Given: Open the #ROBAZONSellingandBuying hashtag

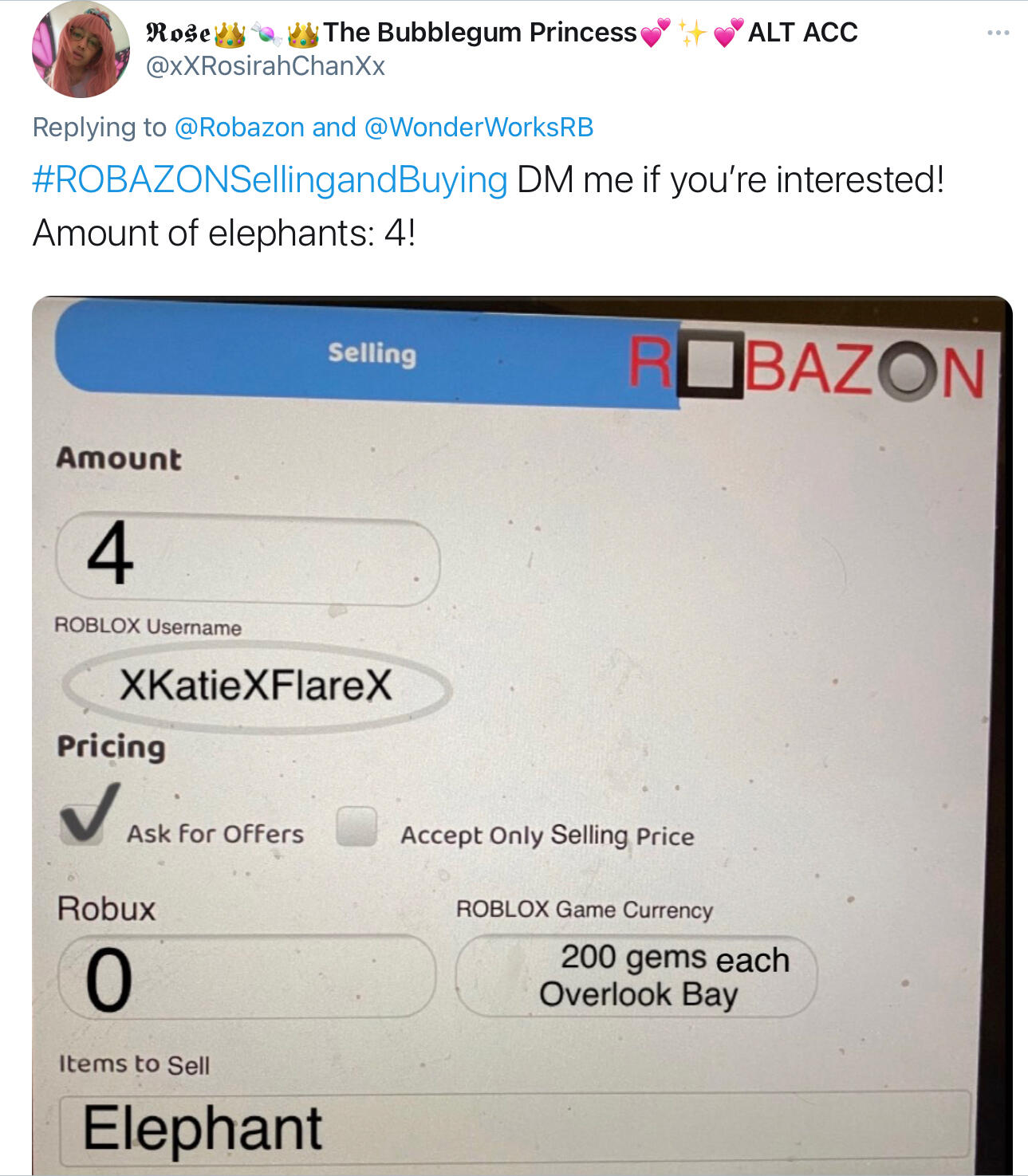Looking at the screenshot, I should coord(270,180).
